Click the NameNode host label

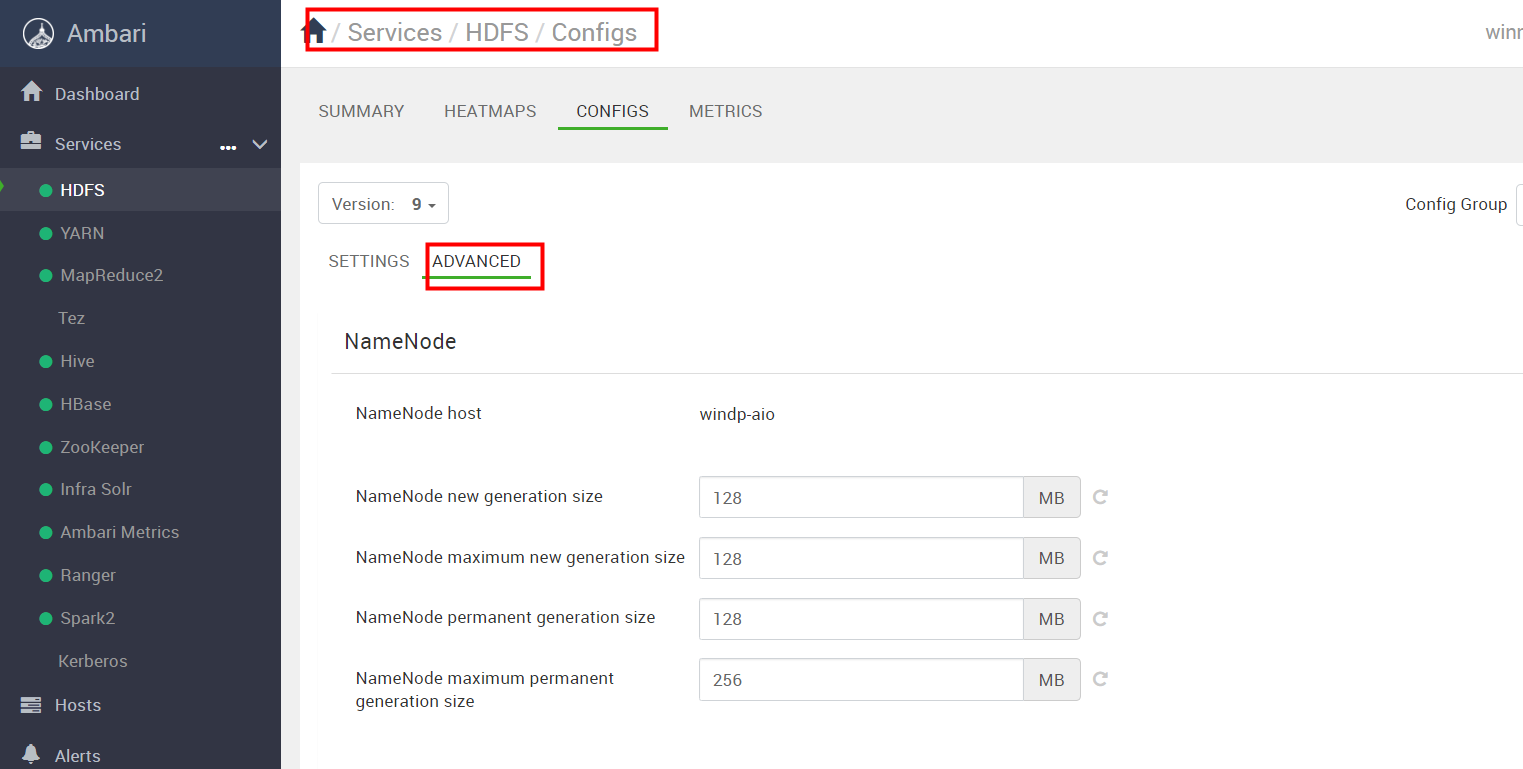[418, 413]
